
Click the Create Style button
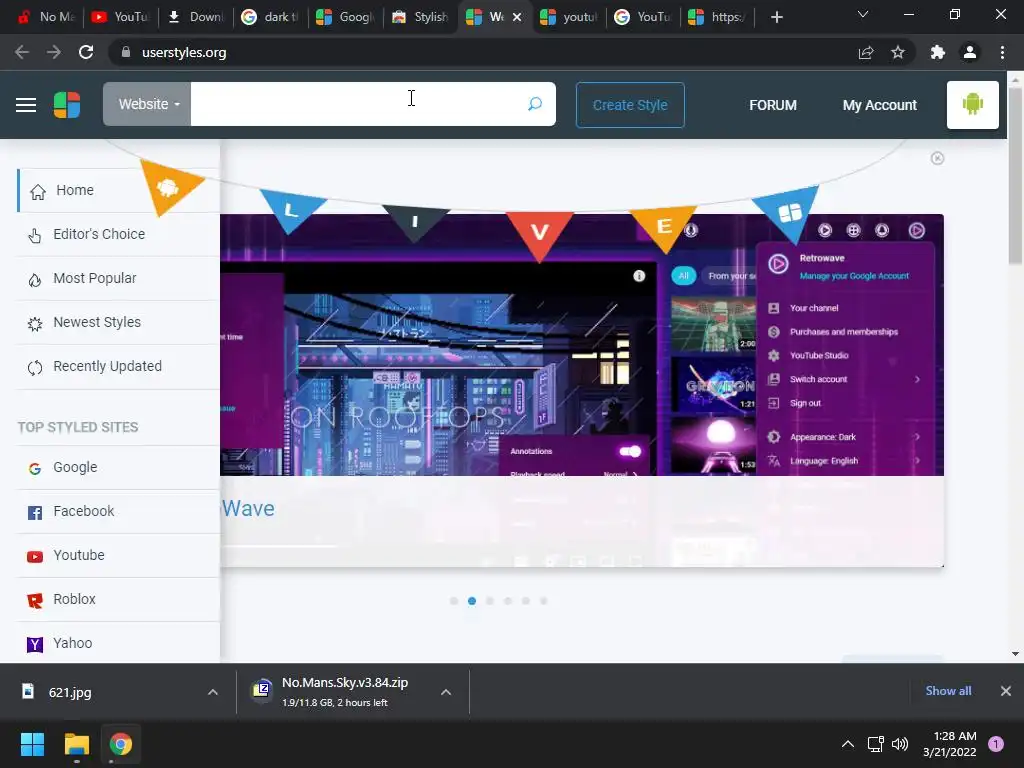coord(630,104)
